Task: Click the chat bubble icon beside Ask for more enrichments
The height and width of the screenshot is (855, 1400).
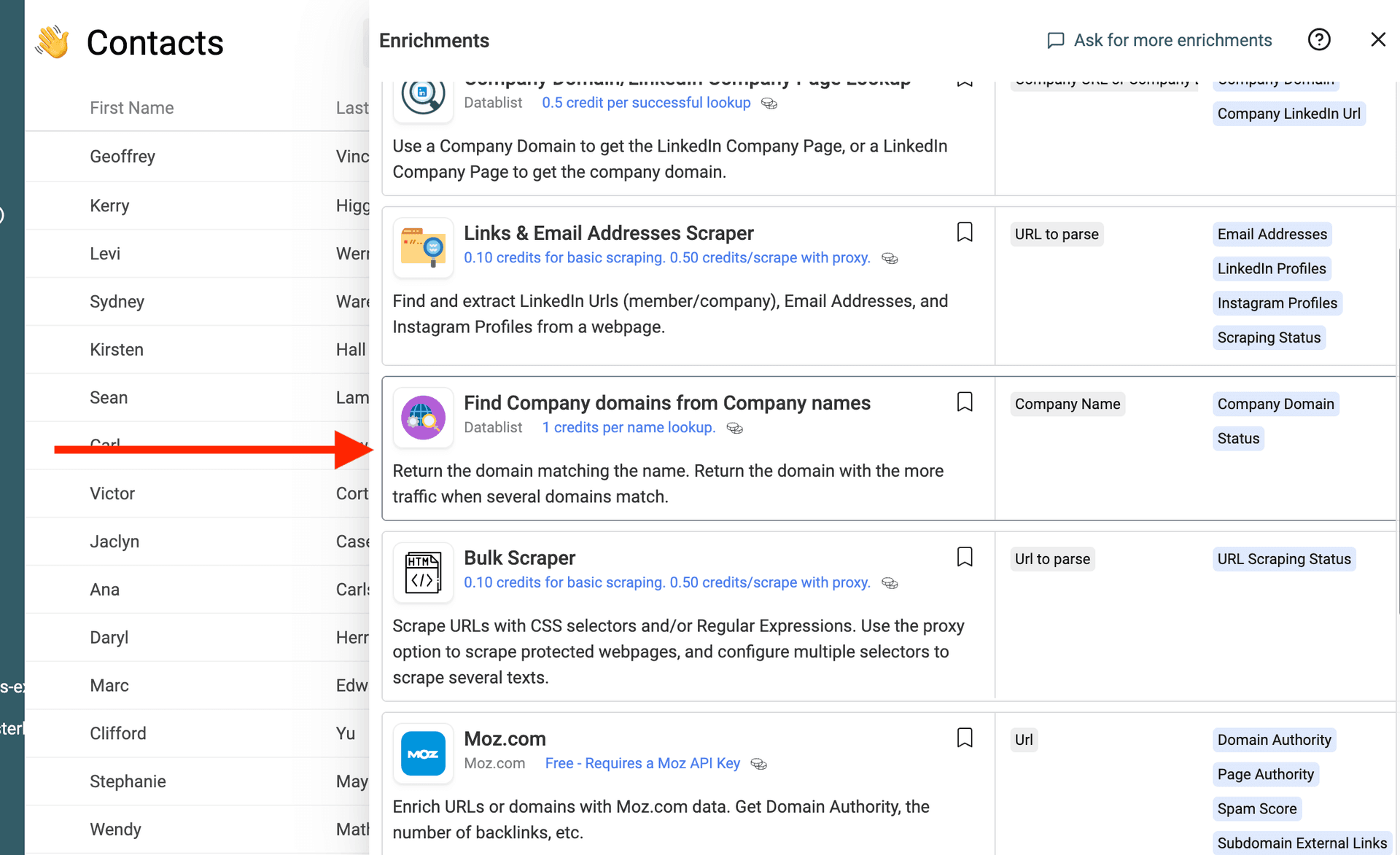Action: point(1055,40)
